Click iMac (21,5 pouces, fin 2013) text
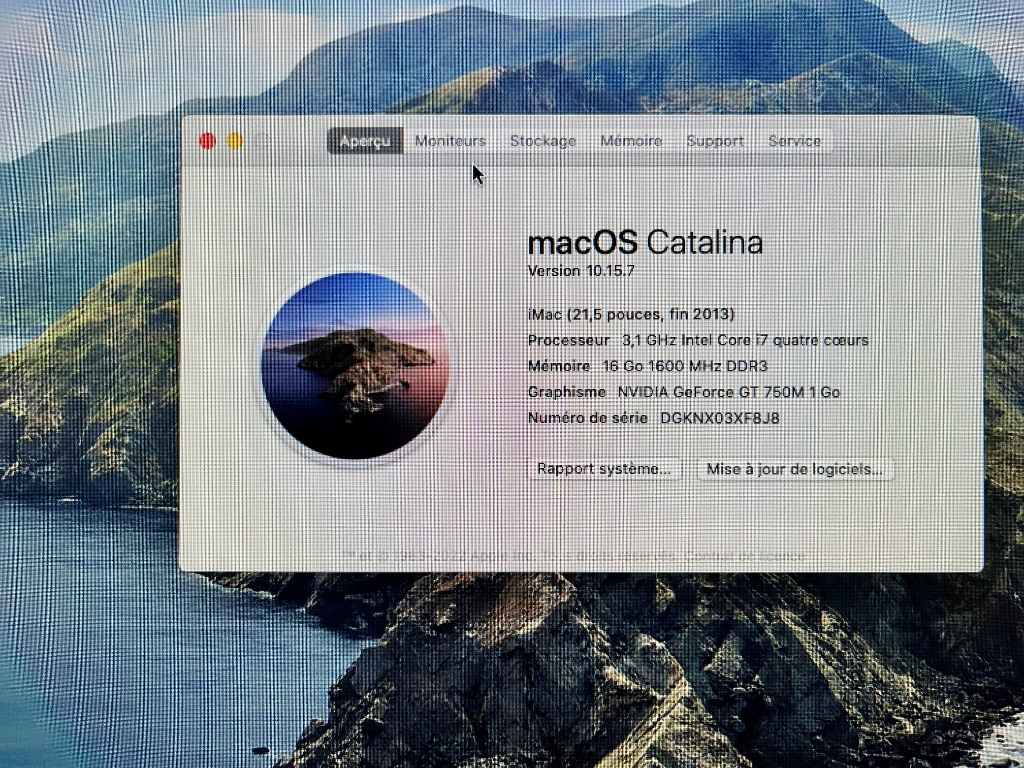The image size is (1024, 768). 631,314
